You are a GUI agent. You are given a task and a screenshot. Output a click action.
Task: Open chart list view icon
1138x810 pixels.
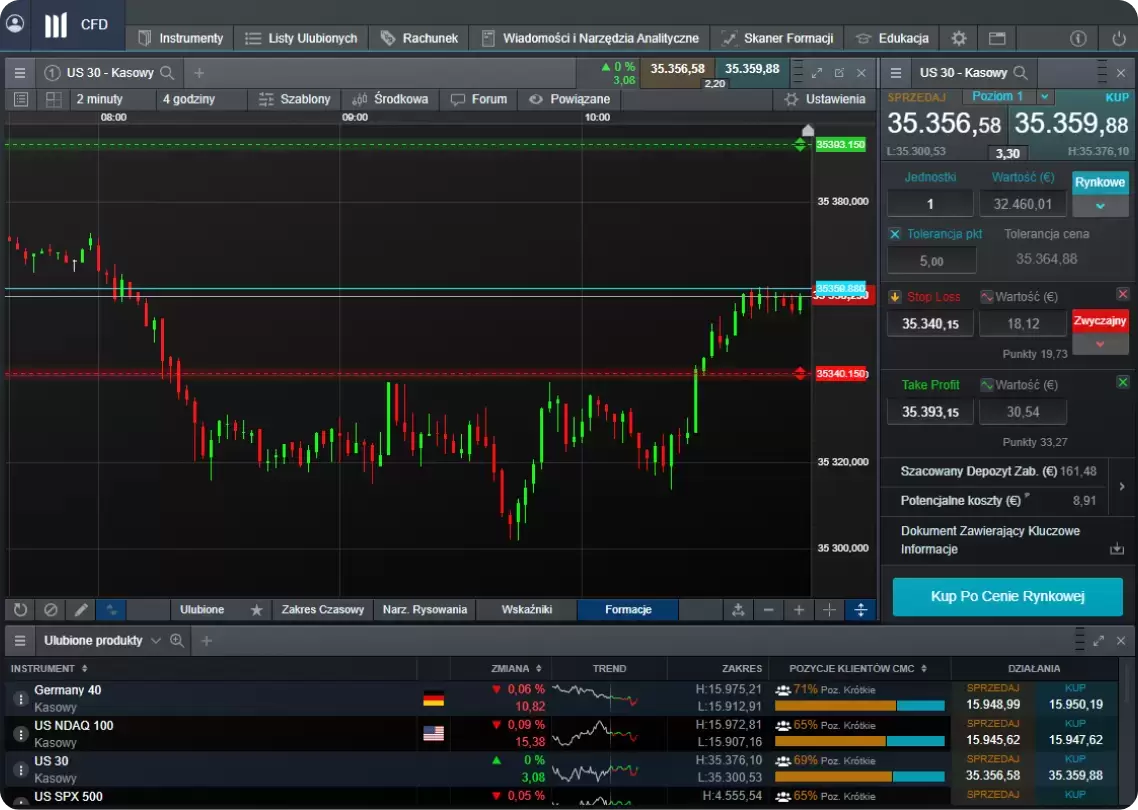point(20,99)
